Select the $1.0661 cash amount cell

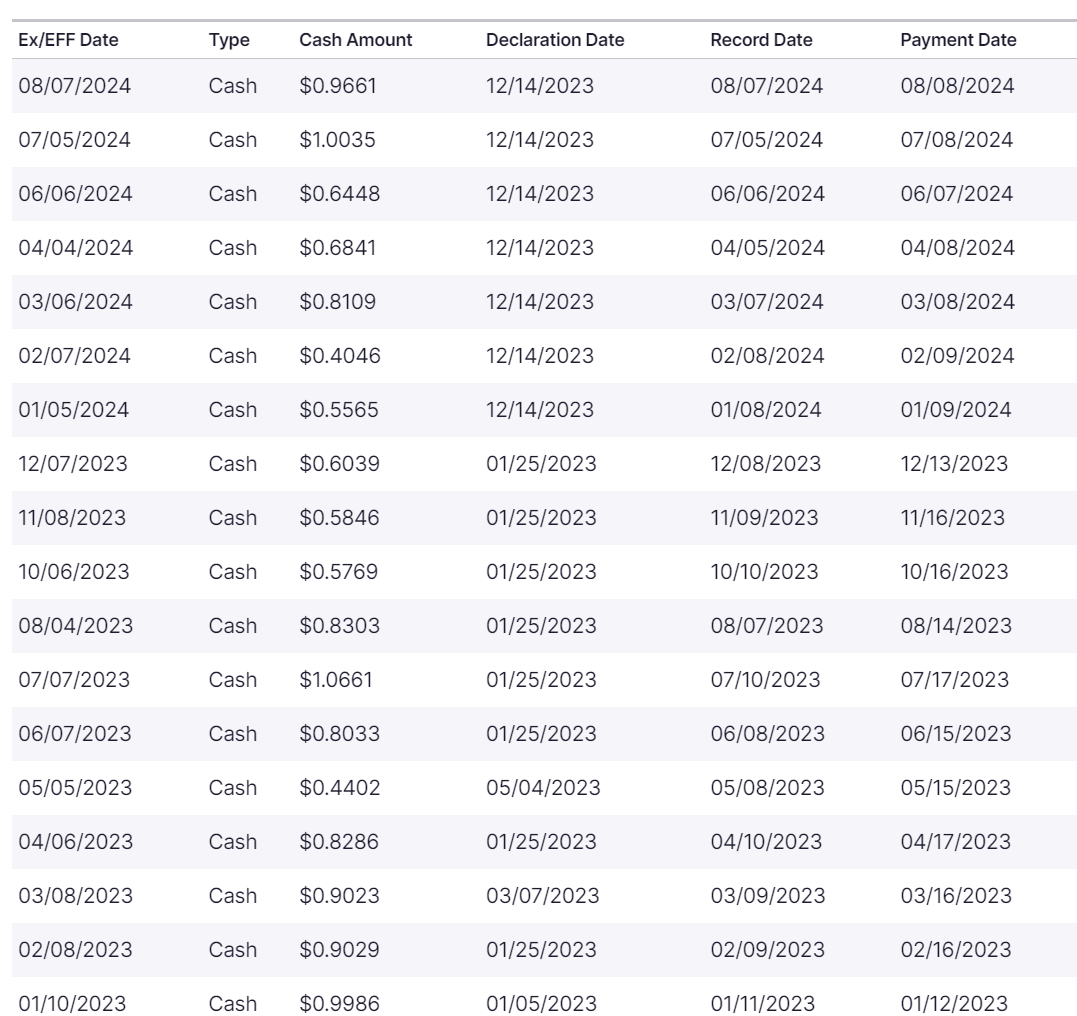(x=338, y=680)
